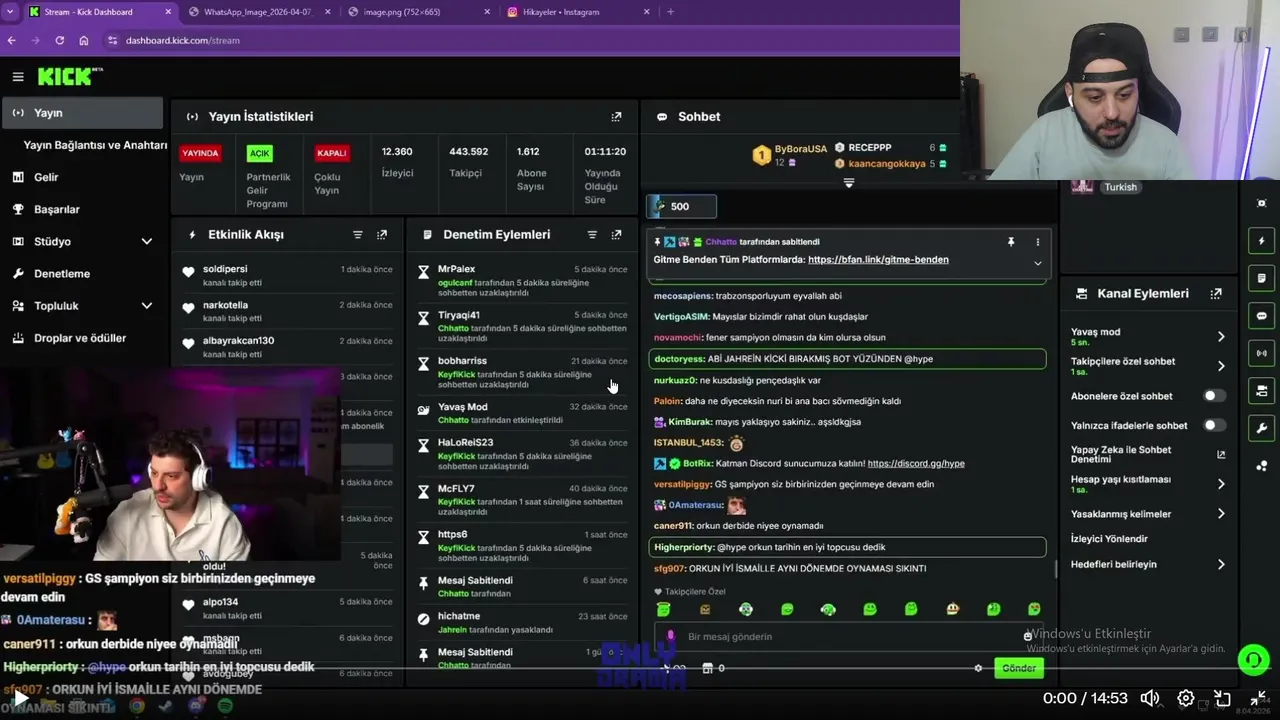Click the chat panel scrollbar

(1056, 569)
